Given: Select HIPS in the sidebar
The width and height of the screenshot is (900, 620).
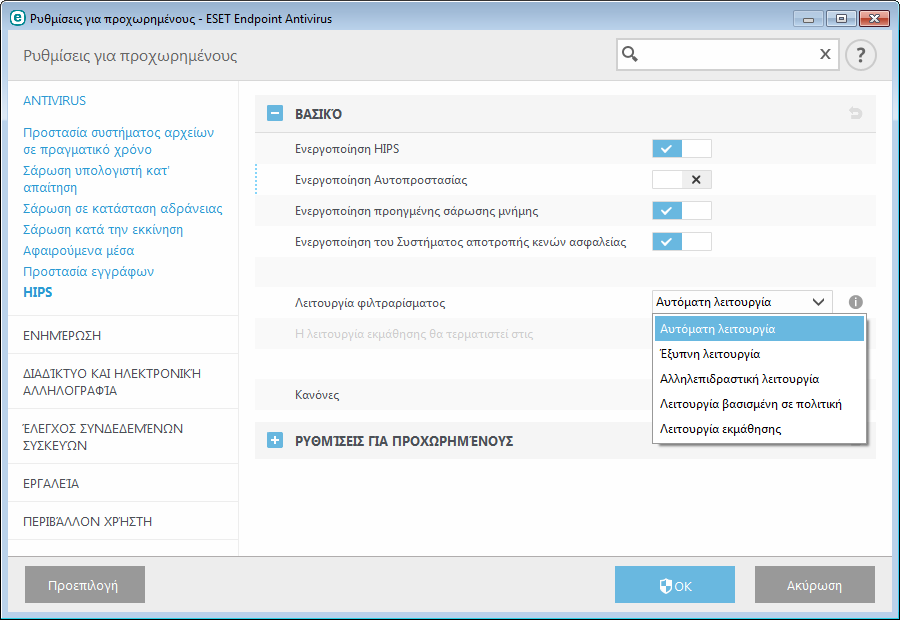Looking at the screenshot, I should [38, 292].
